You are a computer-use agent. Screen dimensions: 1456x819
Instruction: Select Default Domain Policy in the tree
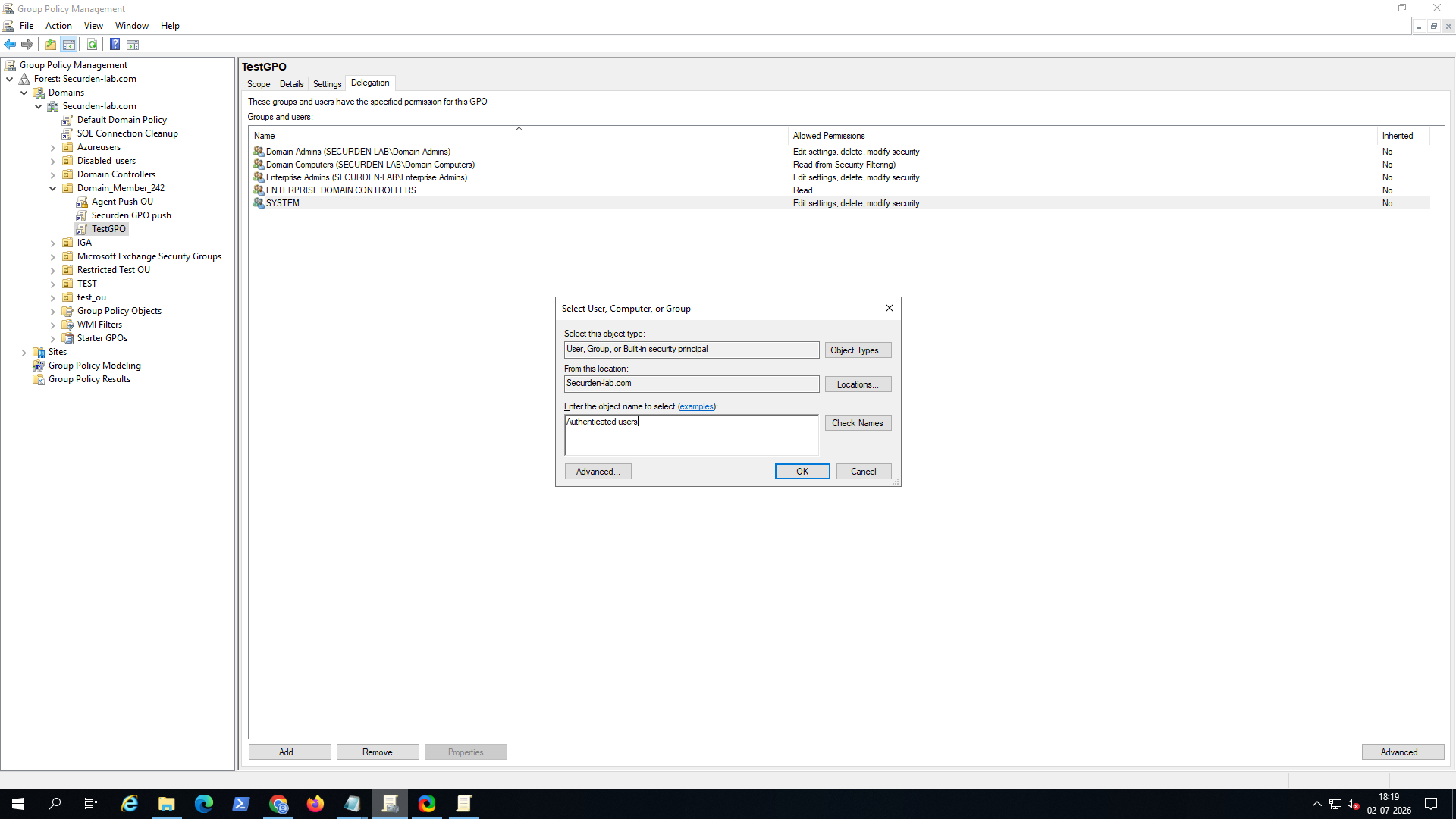[122, 120]
